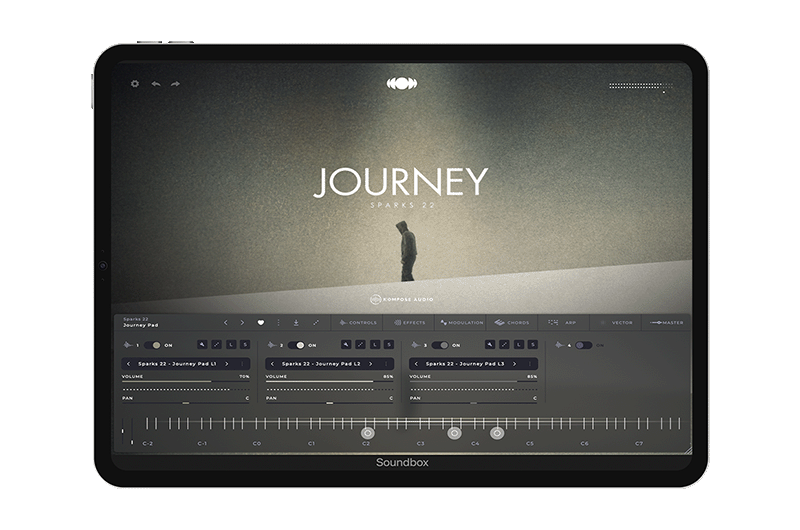Click the Soundbox logo at top center
This screenshot has height=530, width=800.
click(402, 83)
